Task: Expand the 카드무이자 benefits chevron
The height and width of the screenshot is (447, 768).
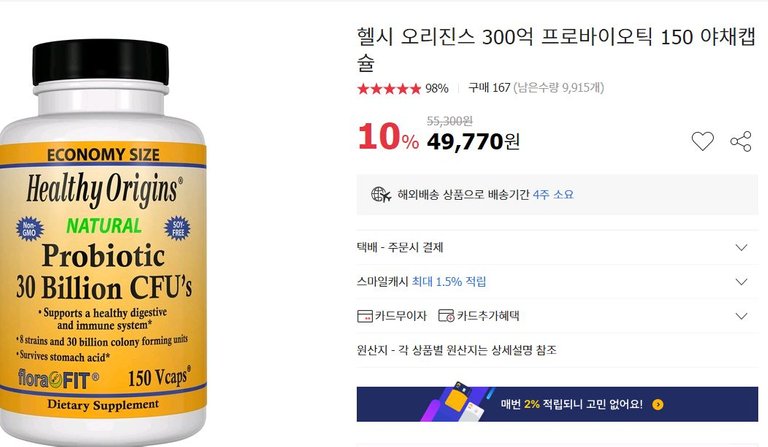Action: pyautogui.click(x=742, y=316)
